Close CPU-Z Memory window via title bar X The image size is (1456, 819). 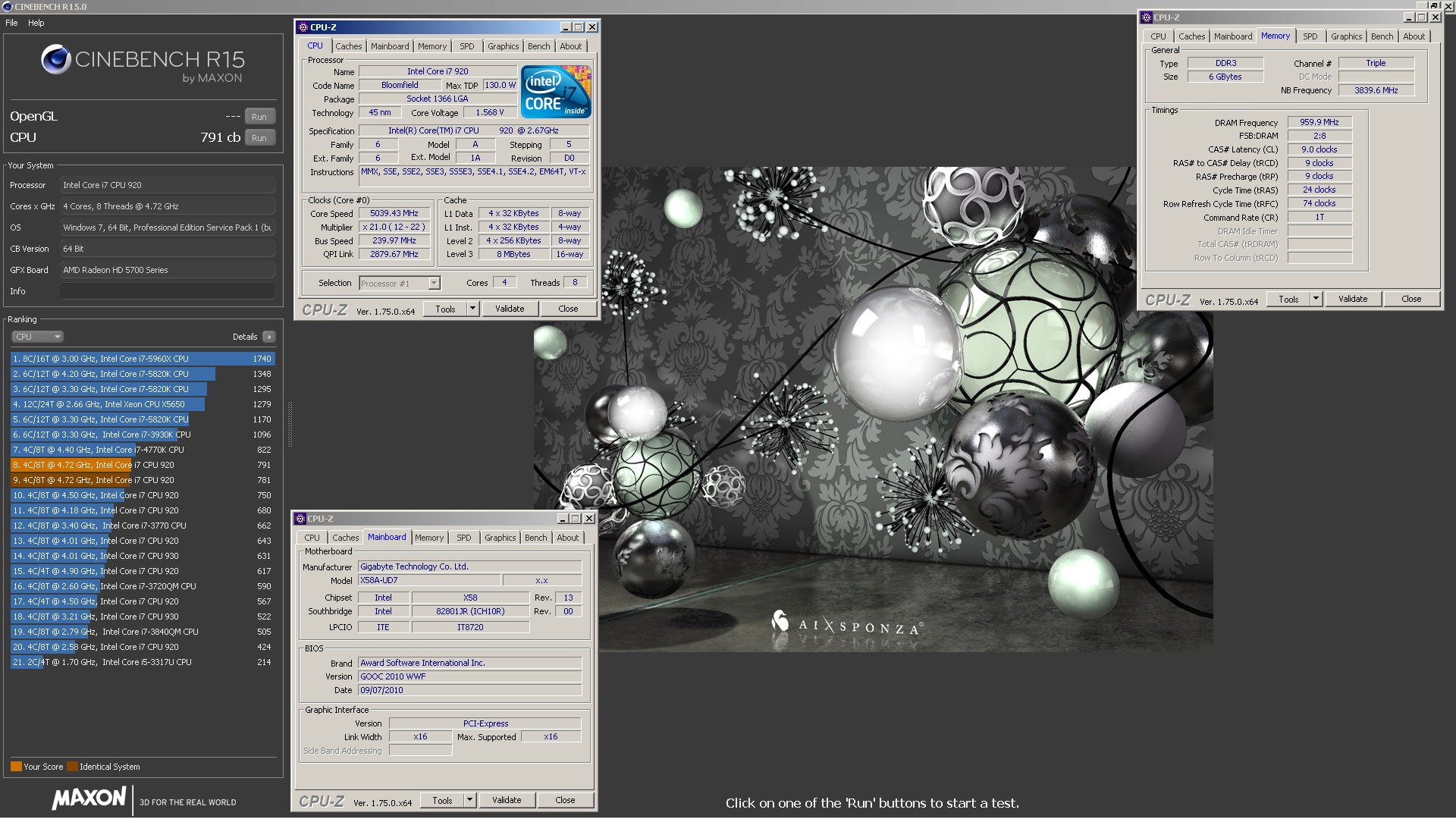tap(1436, 17)
